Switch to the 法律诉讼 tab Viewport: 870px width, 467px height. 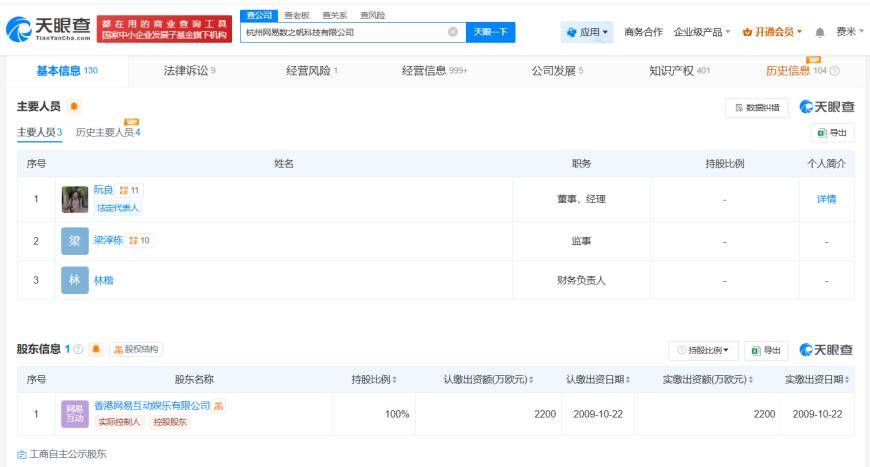coord(189,70)
